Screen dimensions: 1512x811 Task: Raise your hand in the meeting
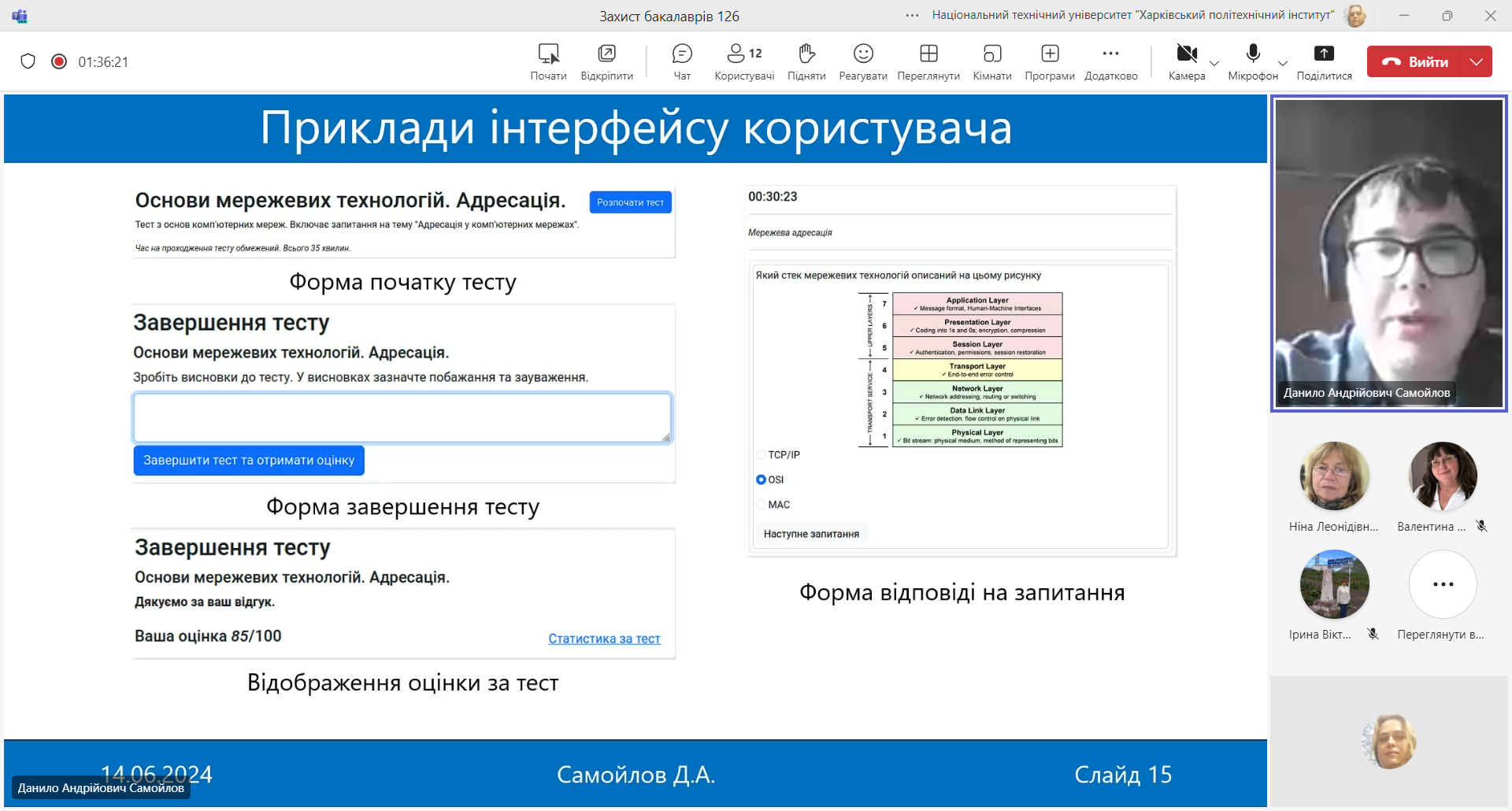(806, 61)
